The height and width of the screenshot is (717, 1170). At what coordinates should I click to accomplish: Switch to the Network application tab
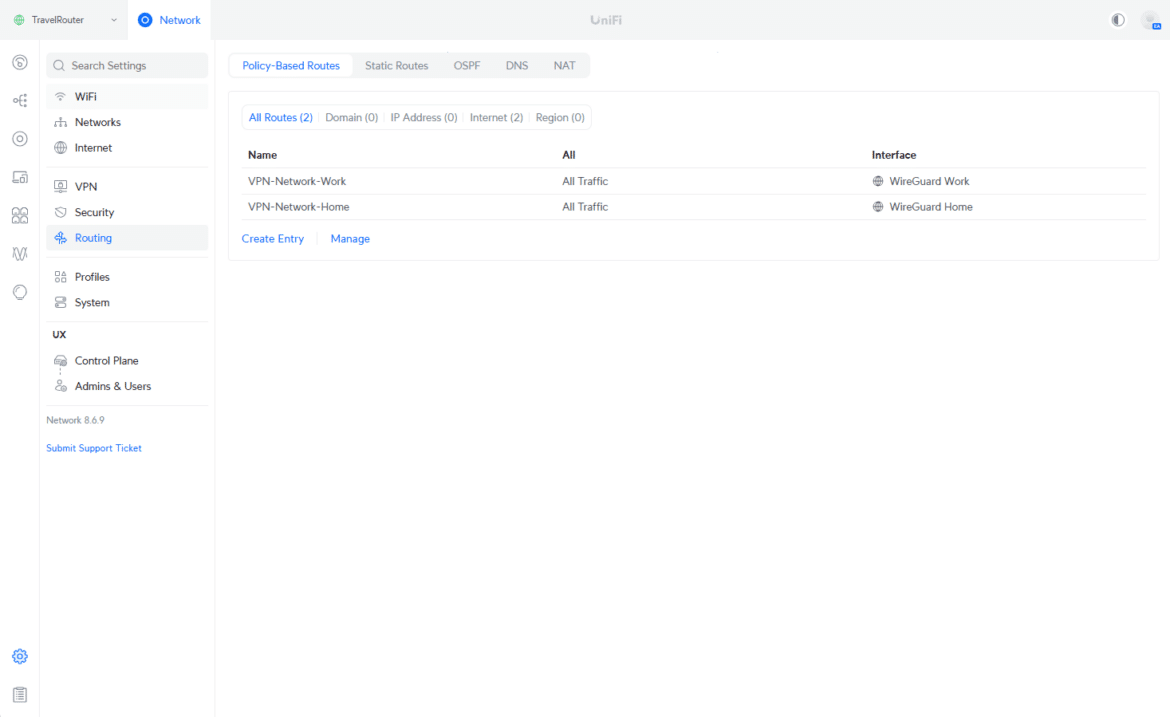click(169, 20)
